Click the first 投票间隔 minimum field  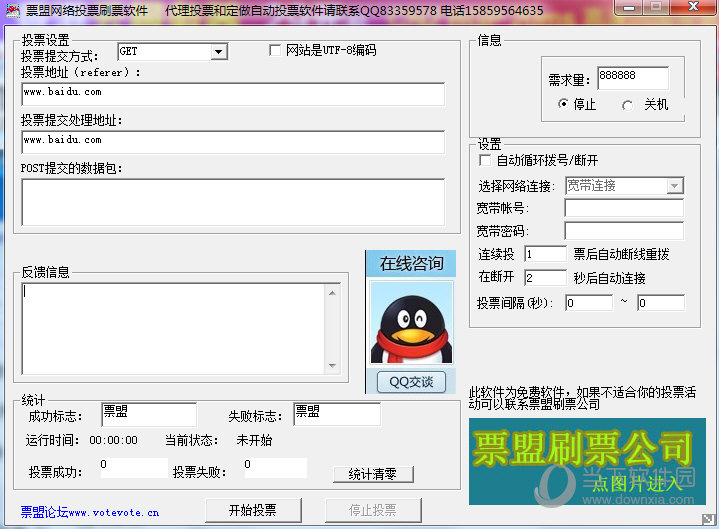click(x=589, y=303)
